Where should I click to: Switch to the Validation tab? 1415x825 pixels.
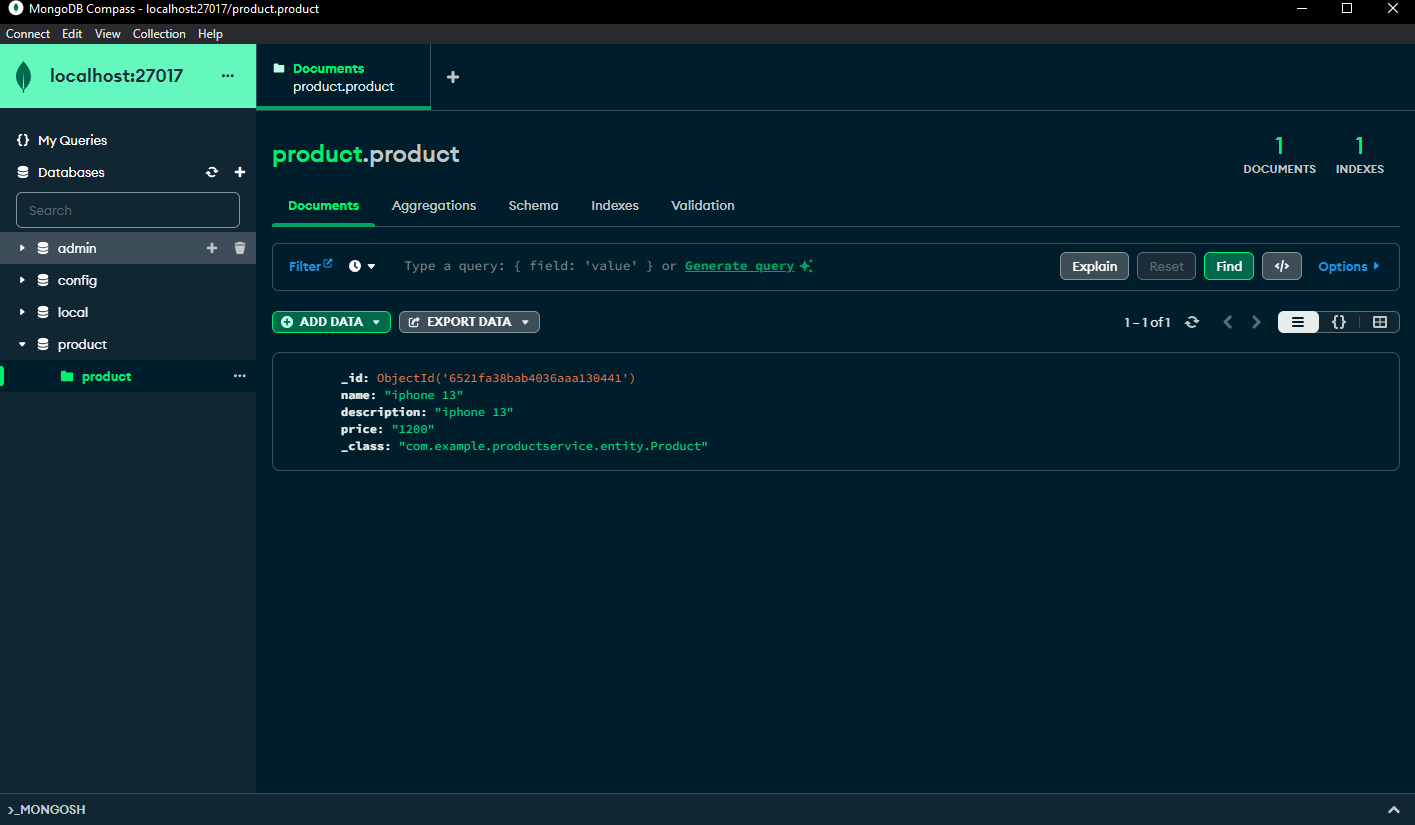click(x=703, y=205)
